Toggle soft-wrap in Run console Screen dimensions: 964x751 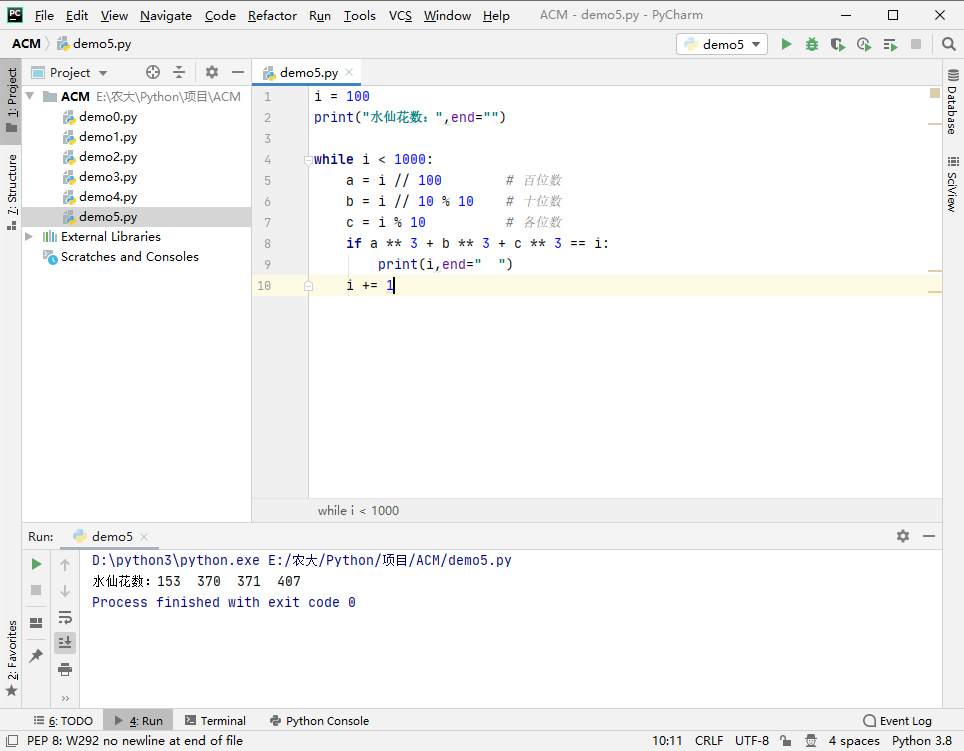click(65, 617)
